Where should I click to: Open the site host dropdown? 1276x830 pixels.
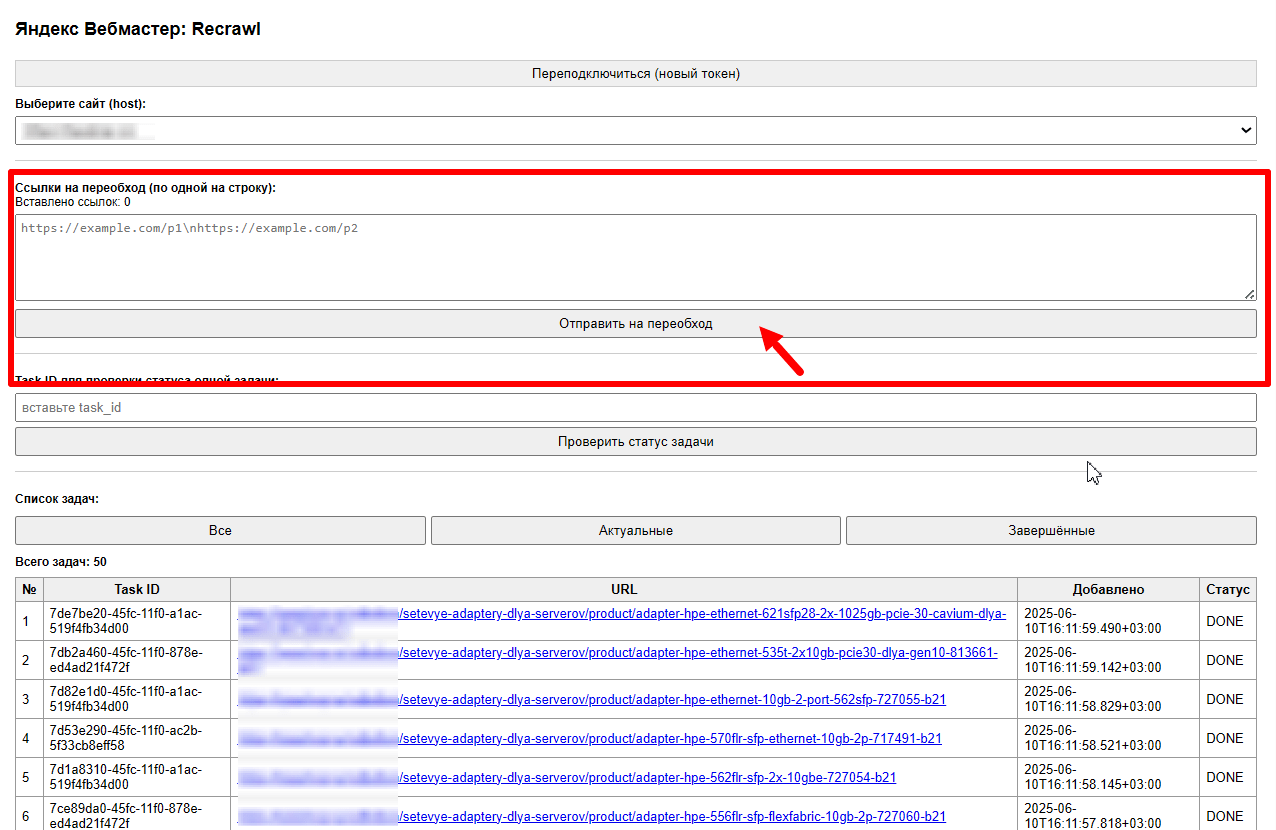635,130
